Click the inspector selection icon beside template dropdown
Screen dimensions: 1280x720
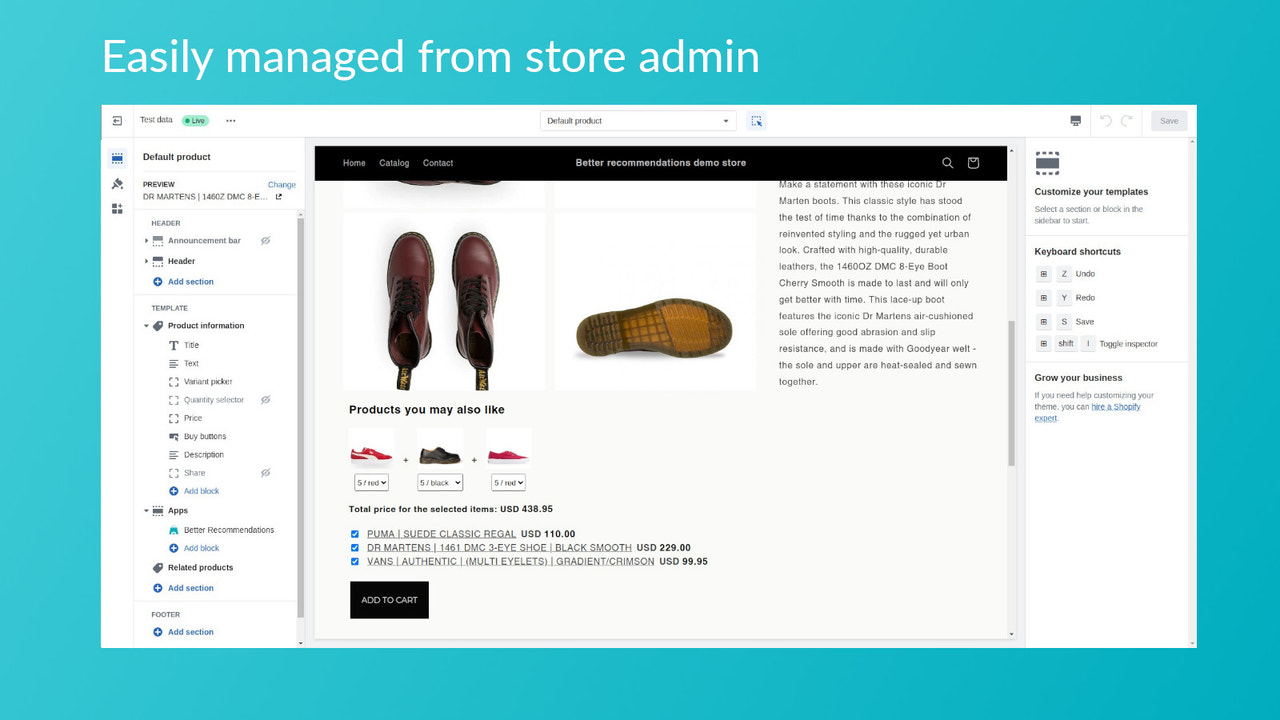(x=756, y=120)
